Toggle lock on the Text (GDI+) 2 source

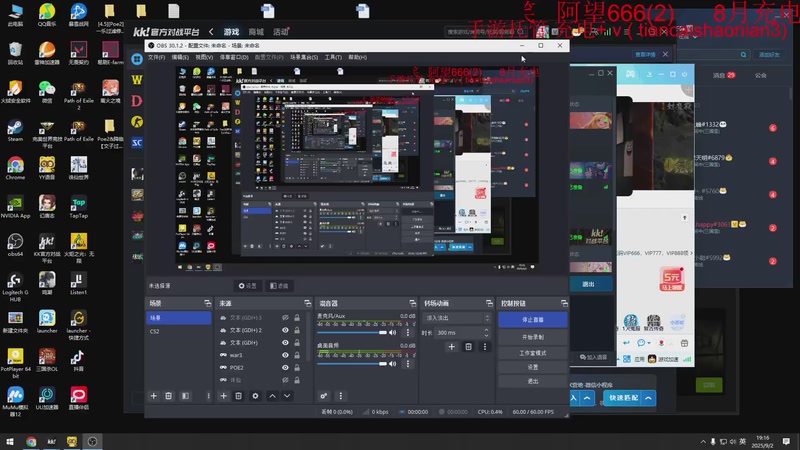pyautogui.click(x=297, y=330)
